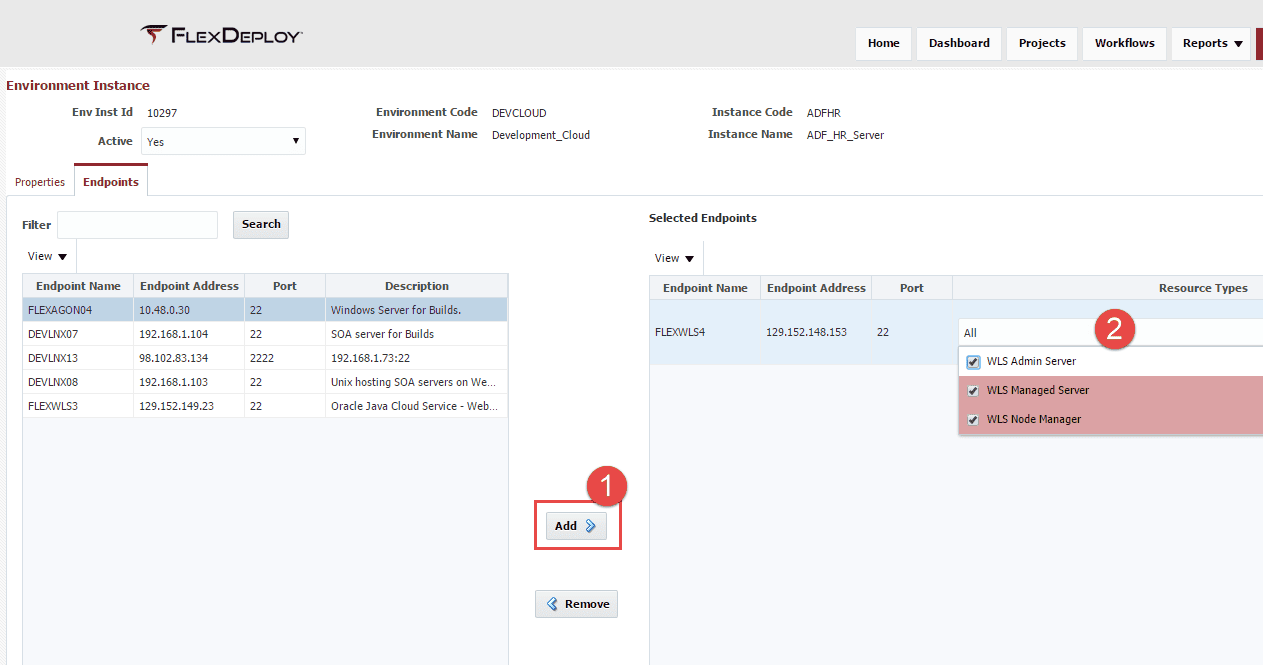Screen dimensions: 1263x665
Task: Click the Add button
Action: pyautogui.click(x=575, y=526)
